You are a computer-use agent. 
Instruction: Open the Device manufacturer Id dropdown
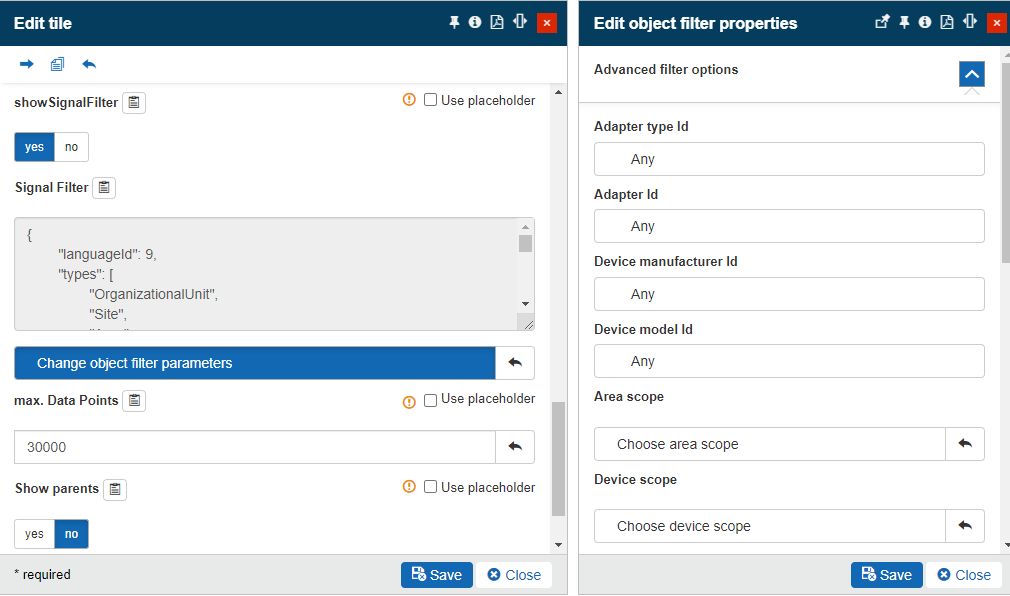point(789,294)
